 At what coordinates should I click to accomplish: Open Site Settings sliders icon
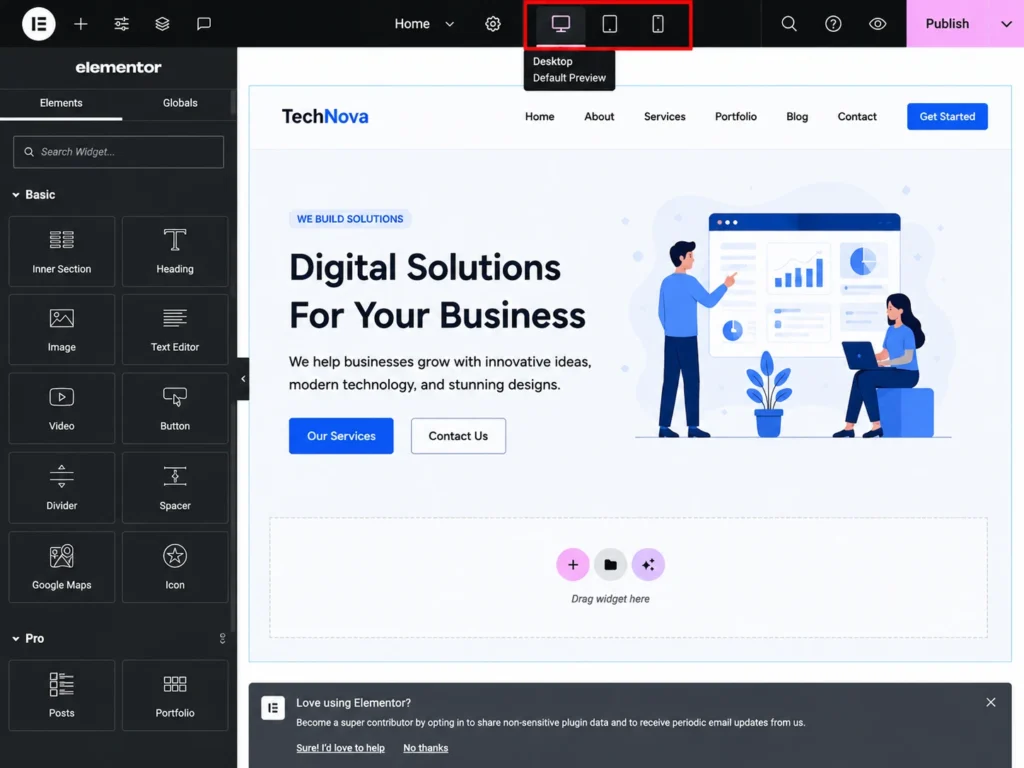pos(121,24)
